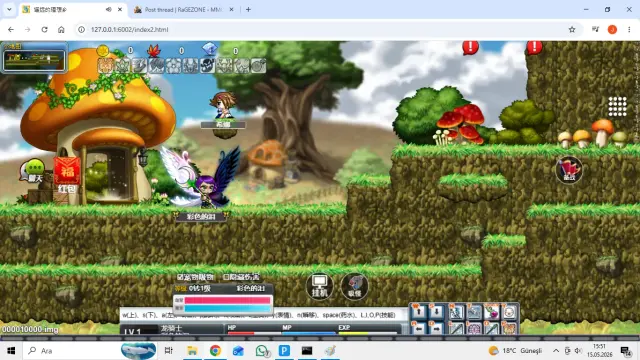Click the up arrow movement key

418,312
